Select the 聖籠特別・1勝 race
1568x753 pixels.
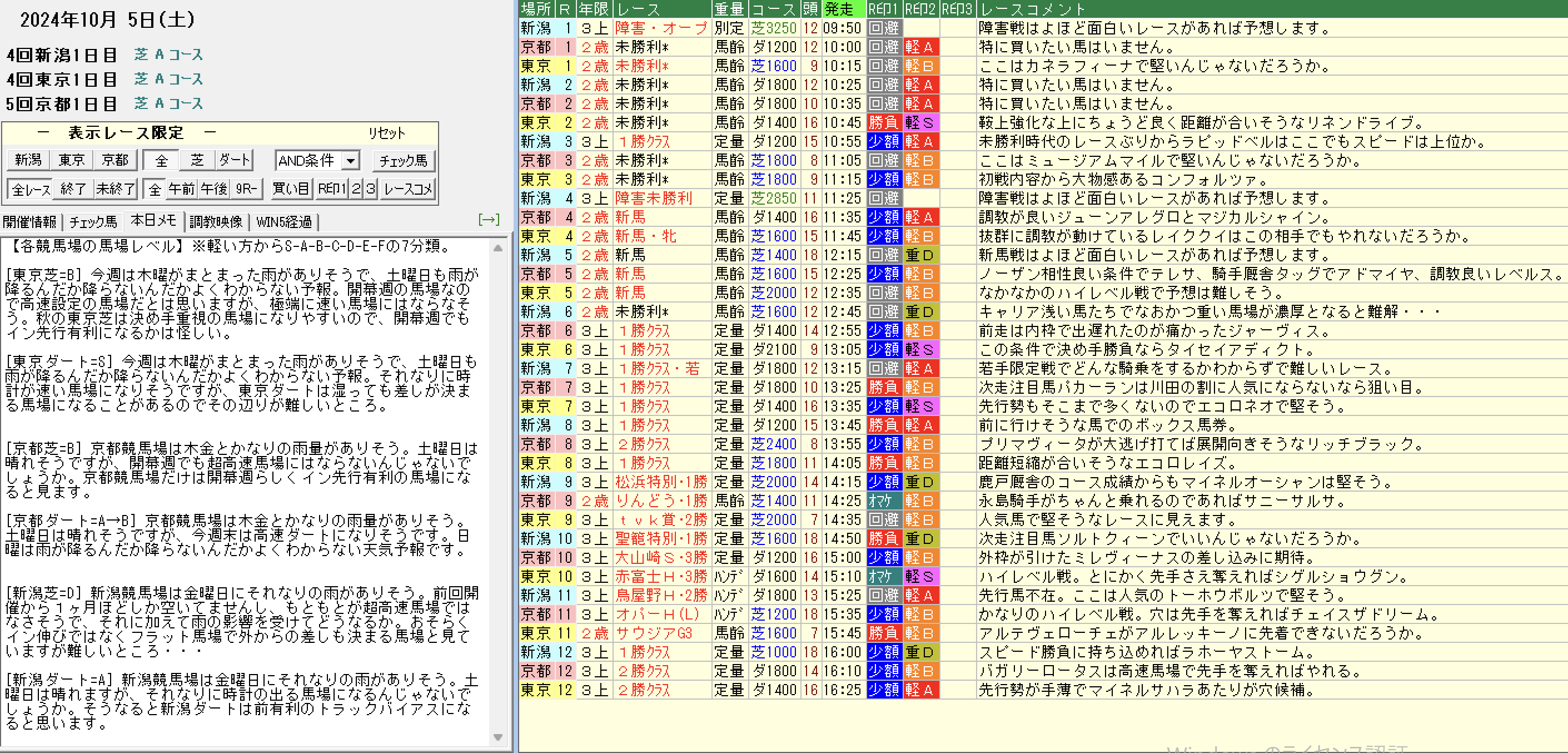point(661,538)
